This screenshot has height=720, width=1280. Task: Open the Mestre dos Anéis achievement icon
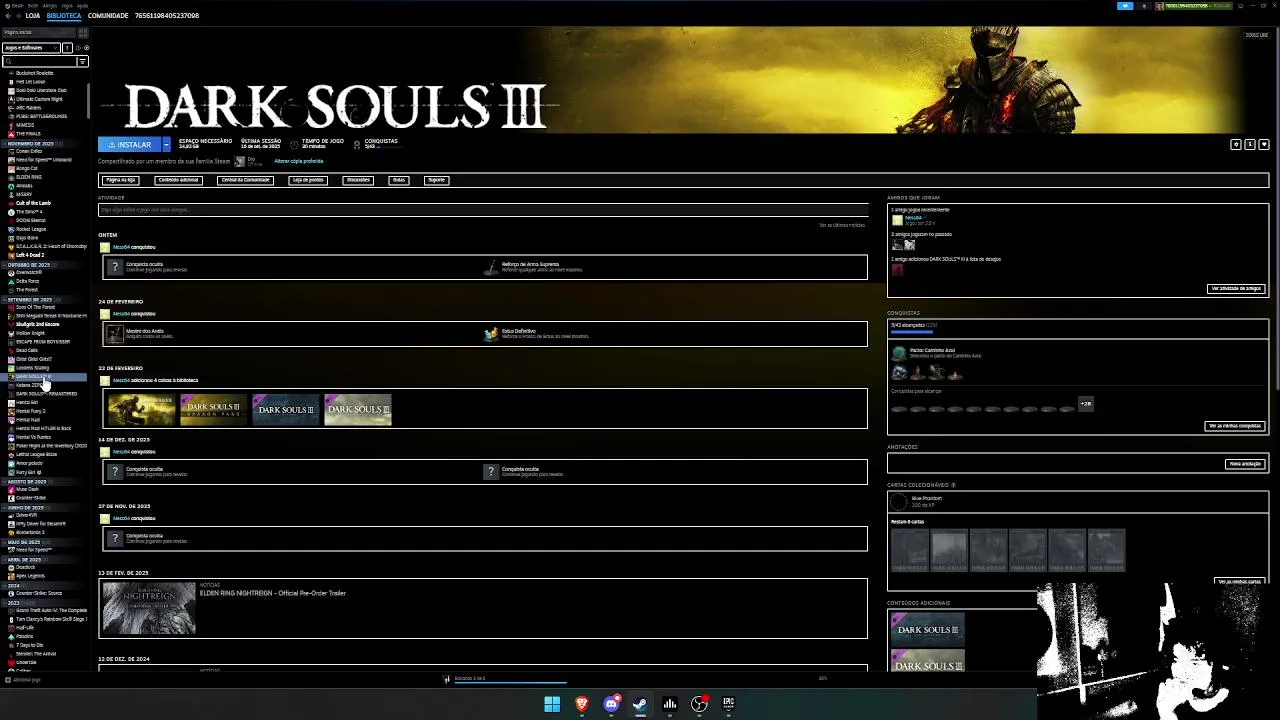[115, 334]
